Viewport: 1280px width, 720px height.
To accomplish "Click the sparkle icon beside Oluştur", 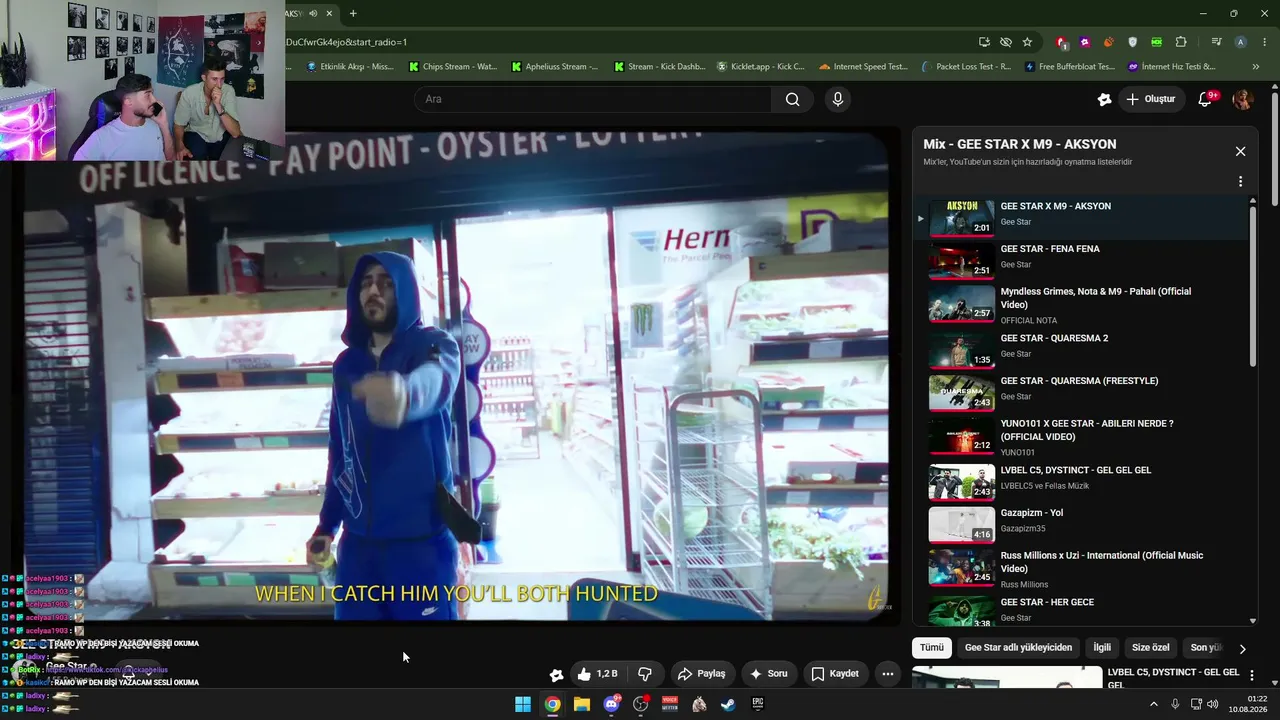I will pyautogui.click(x=1104, y=99).
